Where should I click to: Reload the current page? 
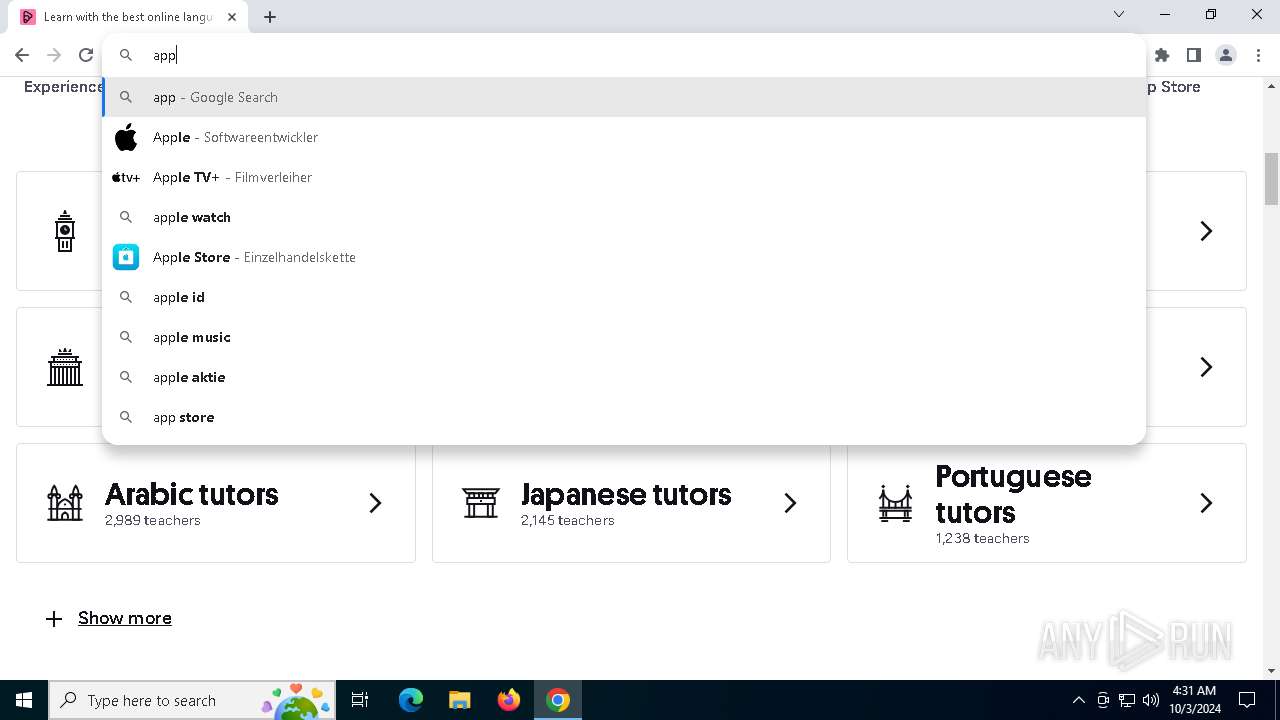(x=86, y=55)
